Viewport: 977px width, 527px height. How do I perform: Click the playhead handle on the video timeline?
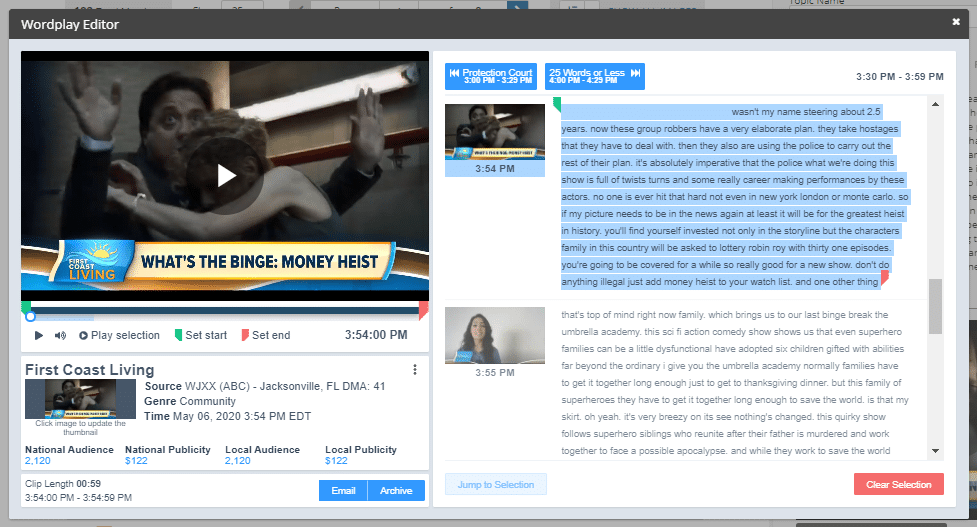tap(30, 316)
